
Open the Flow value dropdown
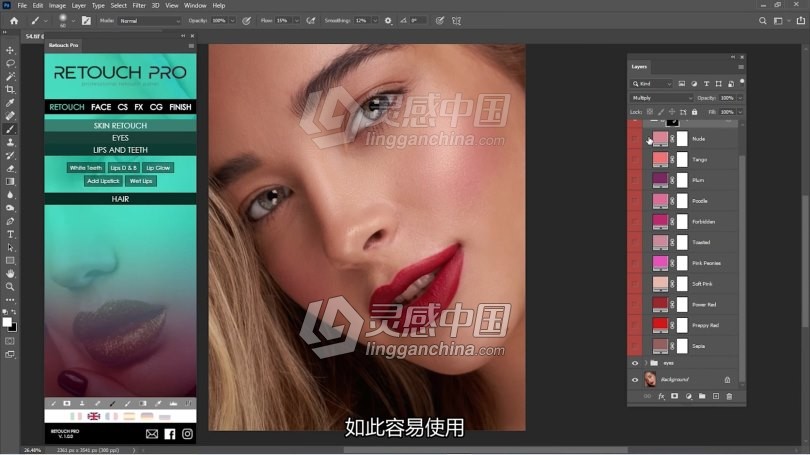(x=297, y=21)
